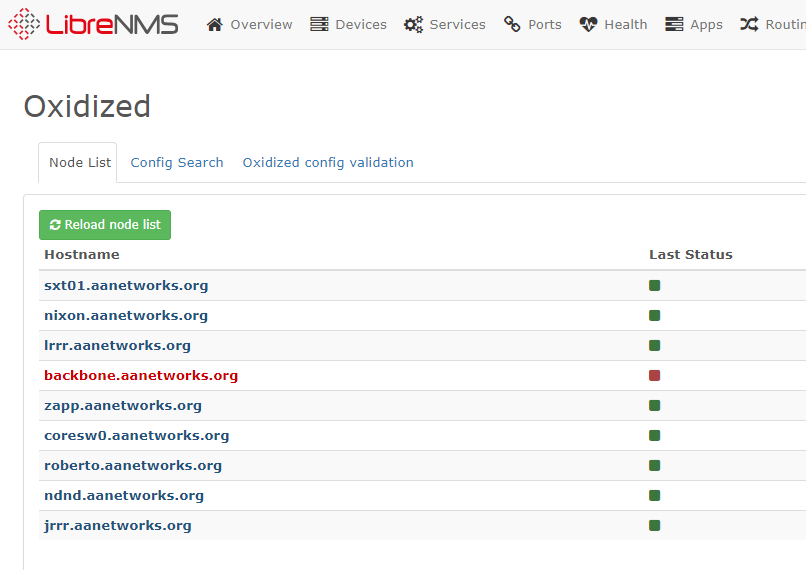Screen dimensions: 806x570
Task: Click the Reload node list button
Action: [105, 225]
